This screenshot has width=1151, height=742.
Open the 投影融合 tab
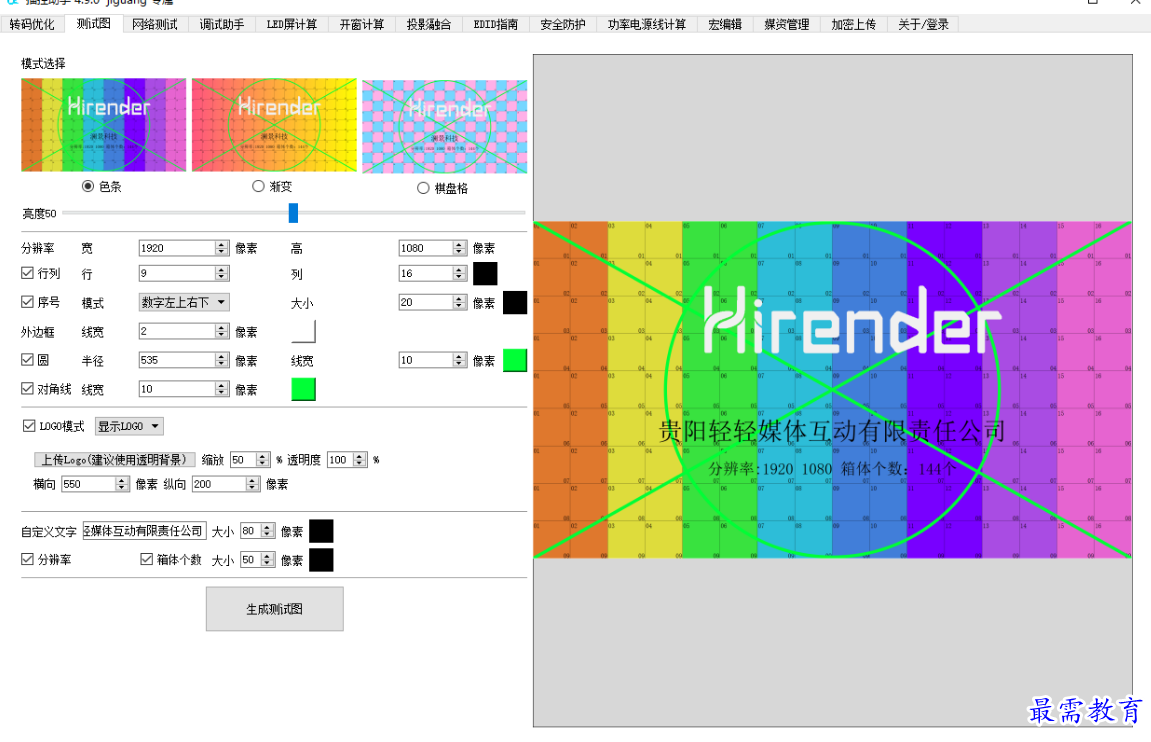pyautogui.click(x=429, y=24)
